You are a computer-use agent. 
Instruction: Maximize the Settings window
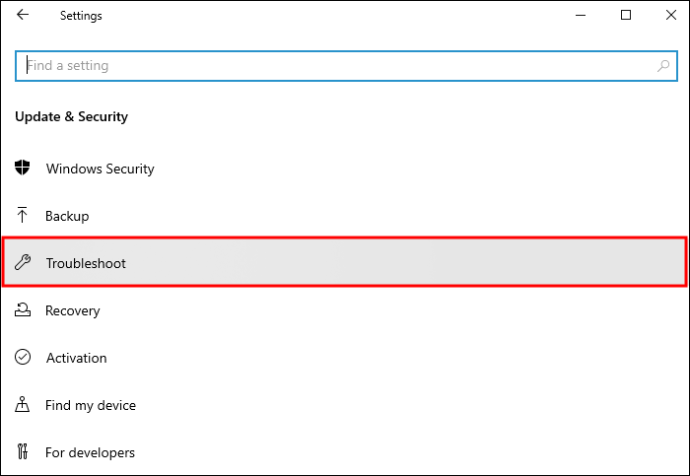[x=626, y=15]
